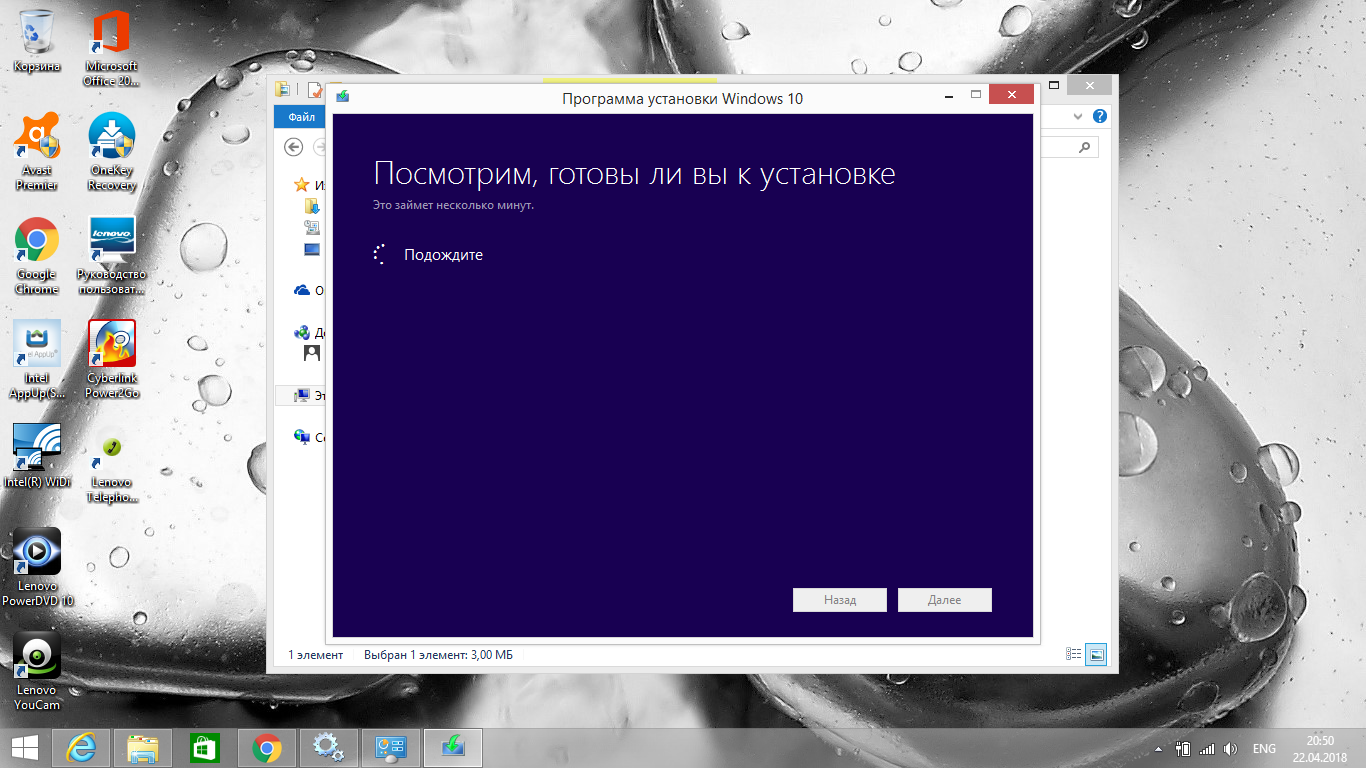This screenshot has height=768, width=1366.
Task: Click the ENG input language indicator
Action: click(x=1264, y=748)
